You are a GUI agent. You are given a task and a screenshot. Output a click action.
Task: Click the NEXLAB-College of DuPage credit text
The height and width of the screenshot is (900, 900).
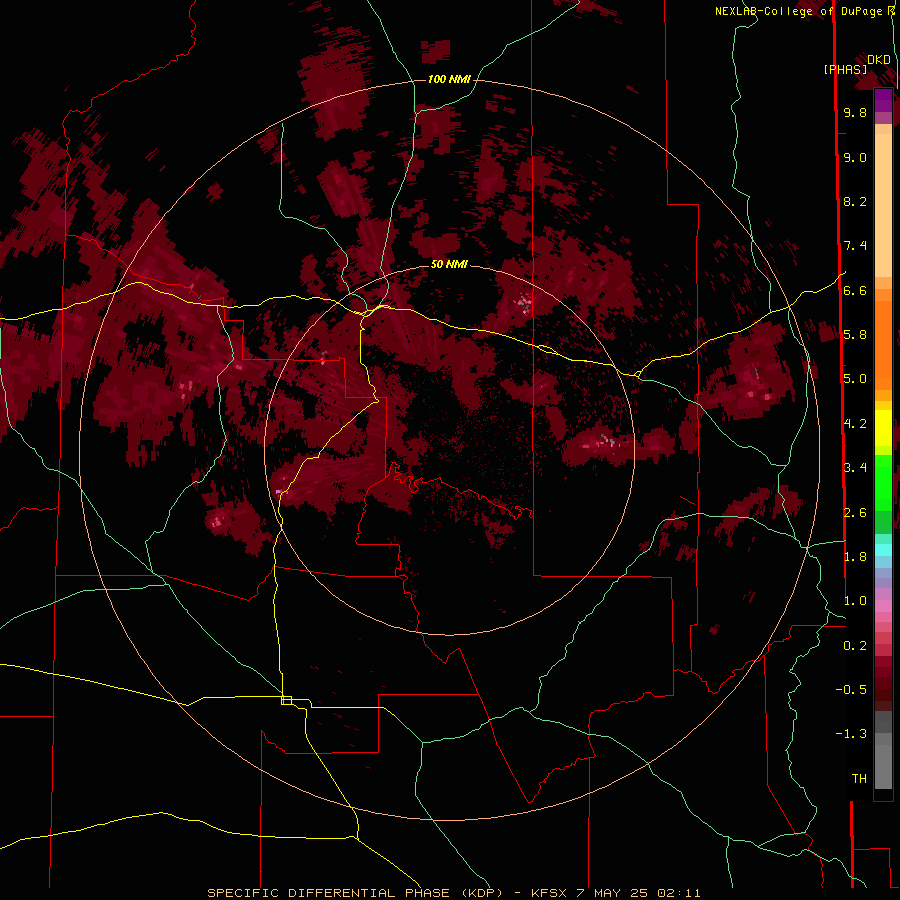800,11
